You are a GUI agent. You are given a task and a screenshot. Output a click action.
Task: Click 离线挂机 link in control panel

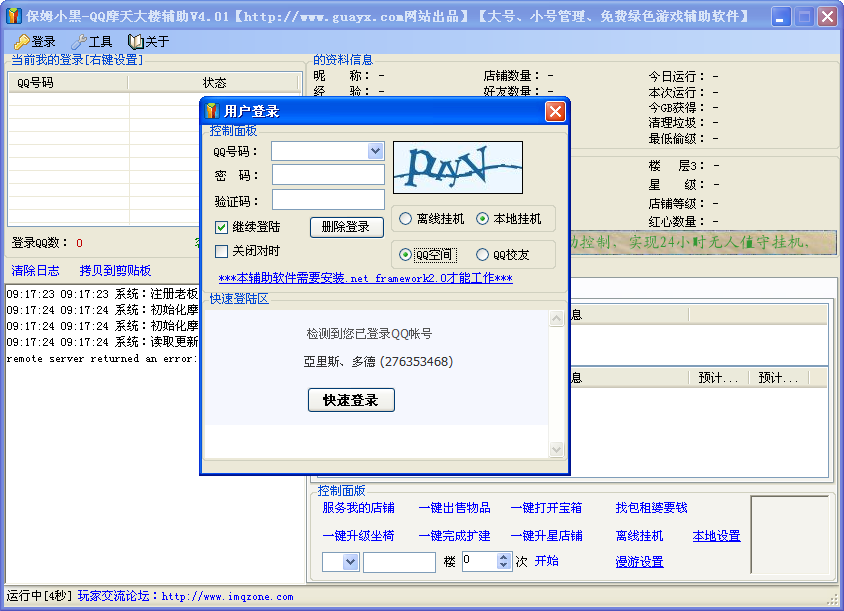tap(639, 536)
